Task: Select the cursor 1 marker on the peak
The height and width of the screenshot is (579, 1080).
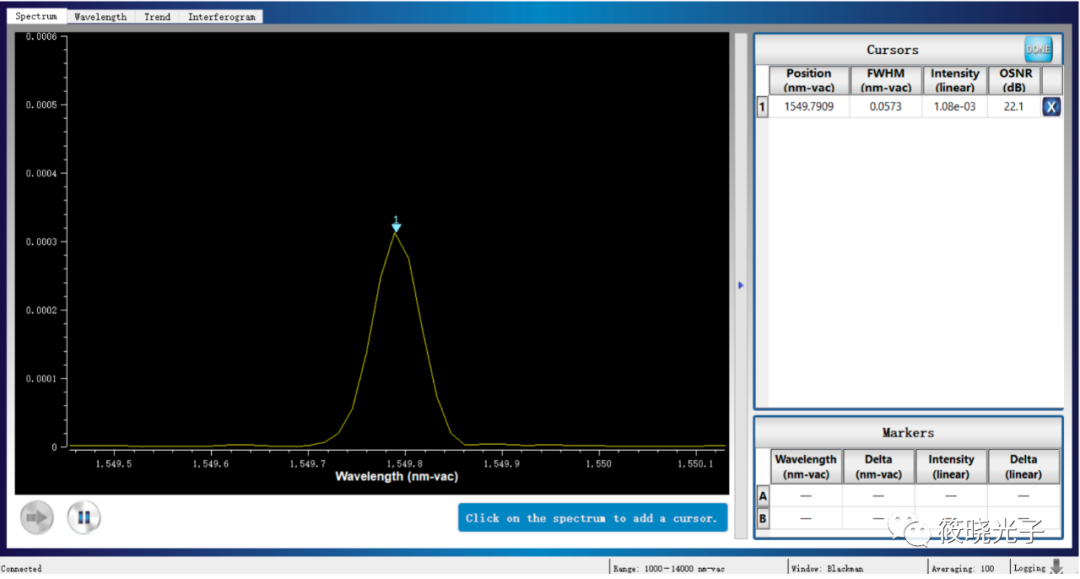Action: click(396, 225)
